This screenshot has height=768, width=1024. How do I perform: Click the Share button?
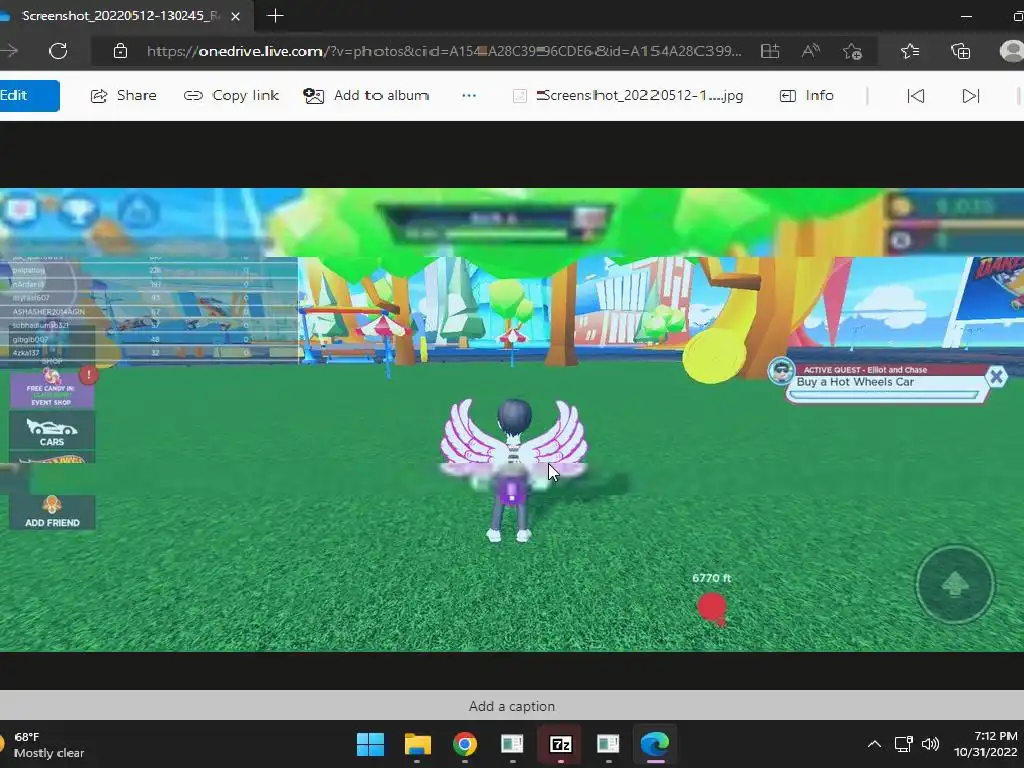tap(123, 95)
